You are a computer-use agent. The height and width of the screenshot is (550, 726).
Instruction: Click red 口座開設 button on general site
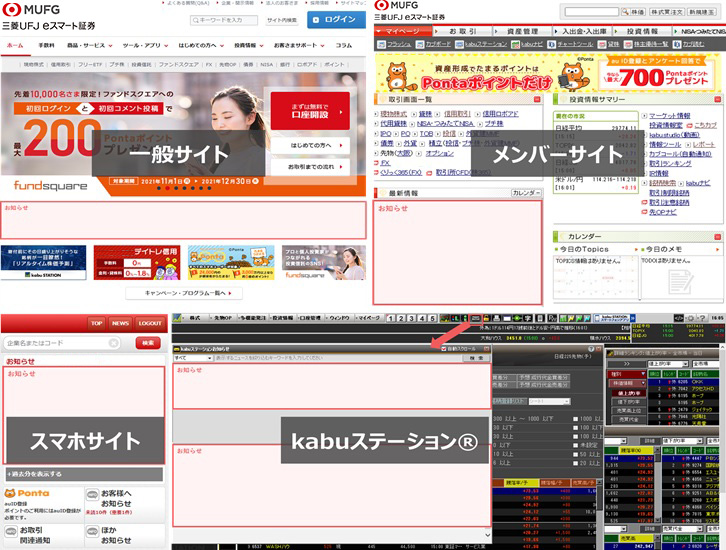pos(310,111)
